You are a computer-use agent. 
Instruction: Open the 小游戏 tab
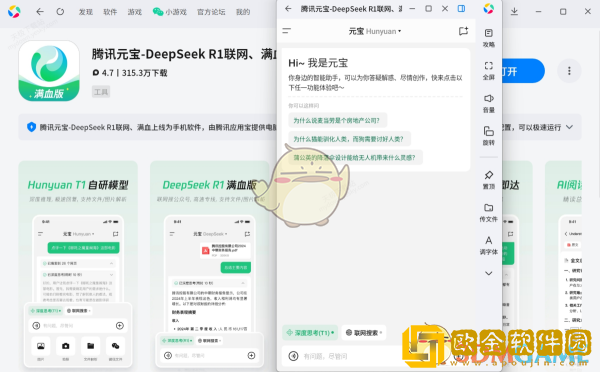pyautogui.click(x=170, y=12)
